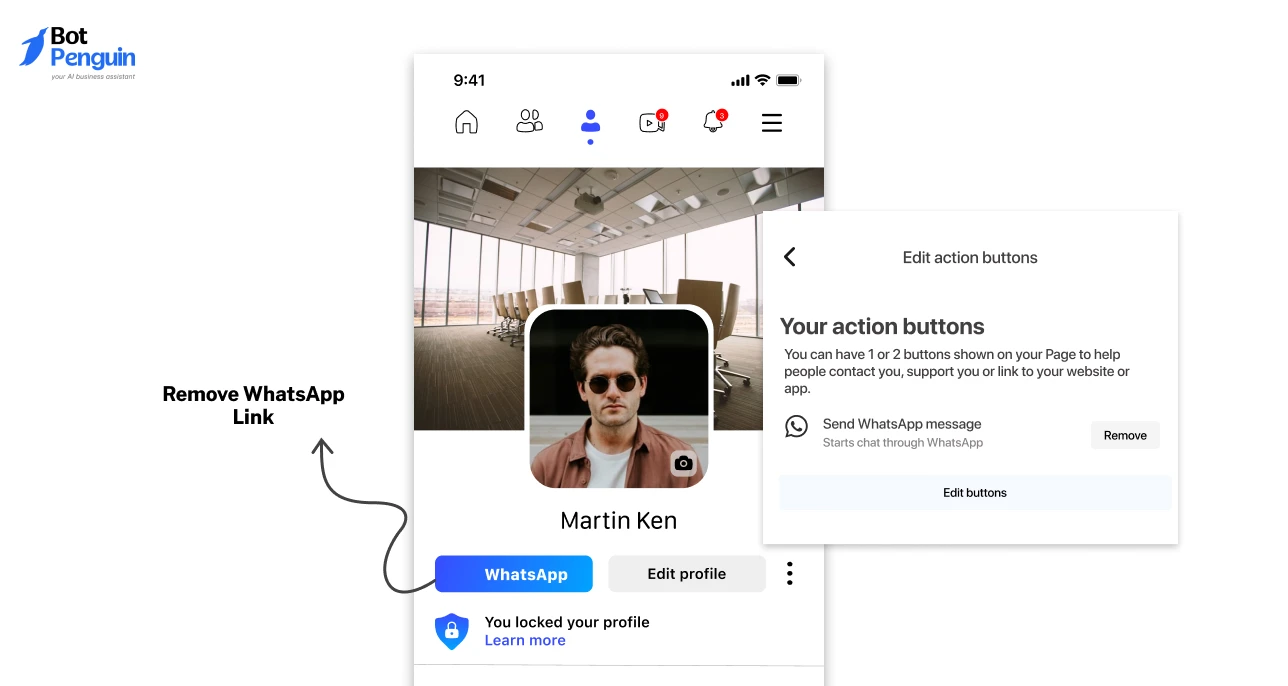Open notifications via the bell icon
Viewport: 1288px width, 686px height.
pyautogui.click(x=712, y=122)
